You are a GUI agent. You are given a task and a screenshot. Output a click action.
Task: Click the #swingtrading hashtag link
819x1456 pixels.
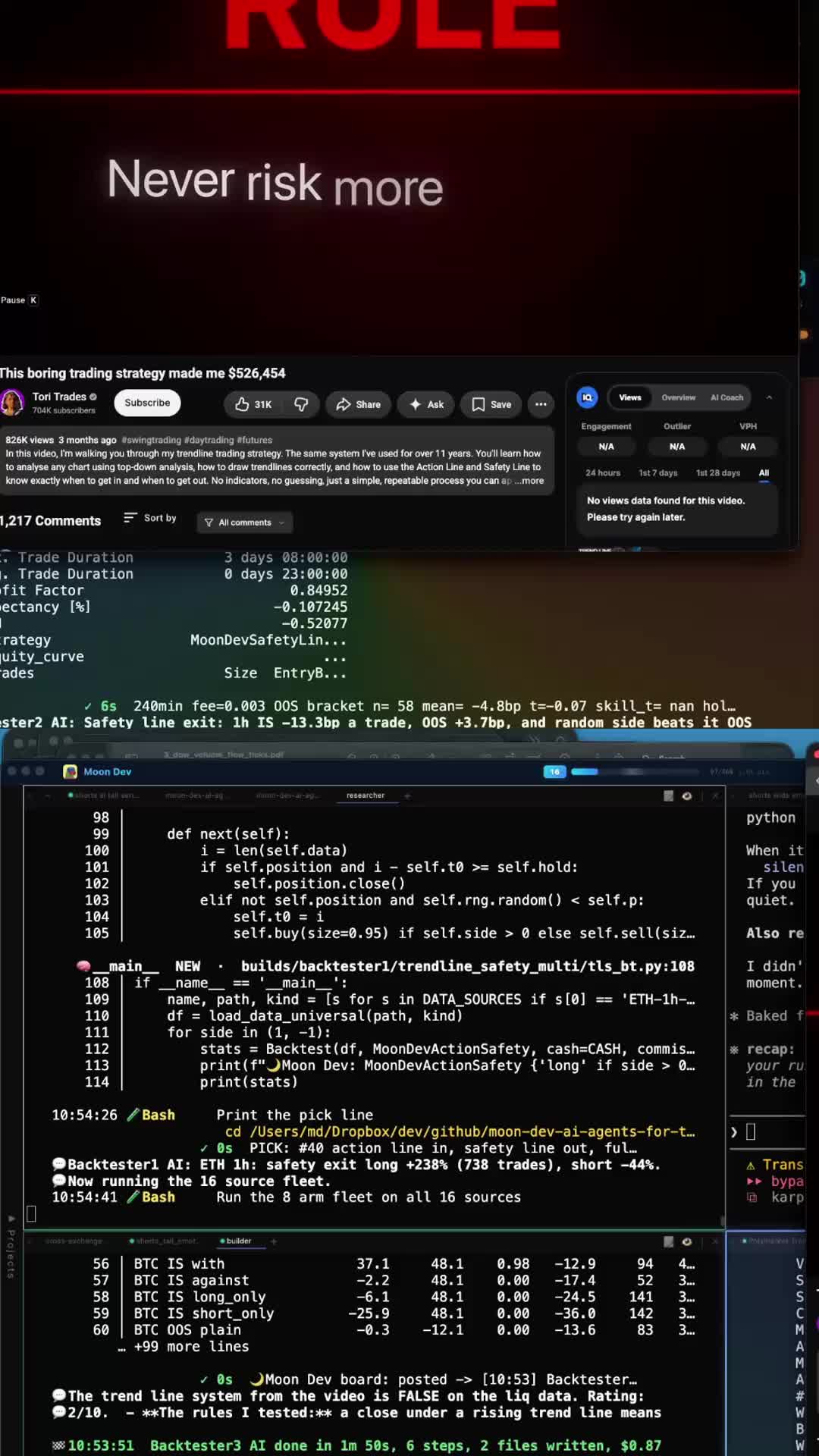tap(151, 440)
